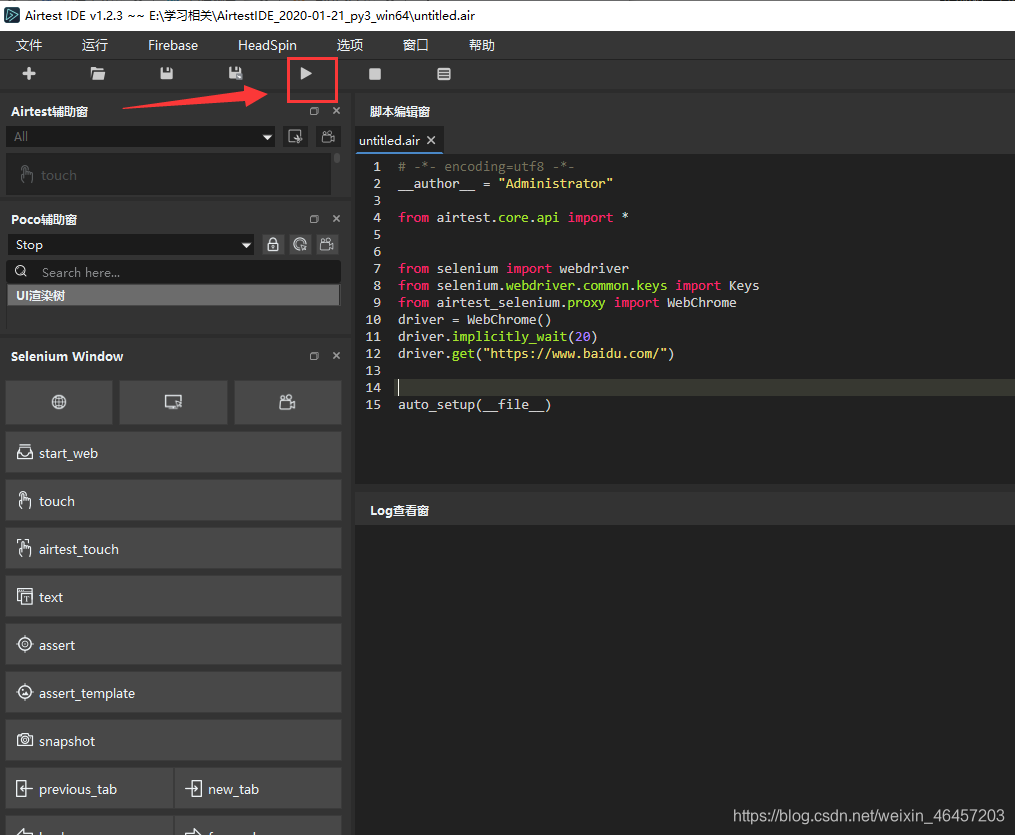Click the Selenium globe browser icon

(x=59, y=402)
